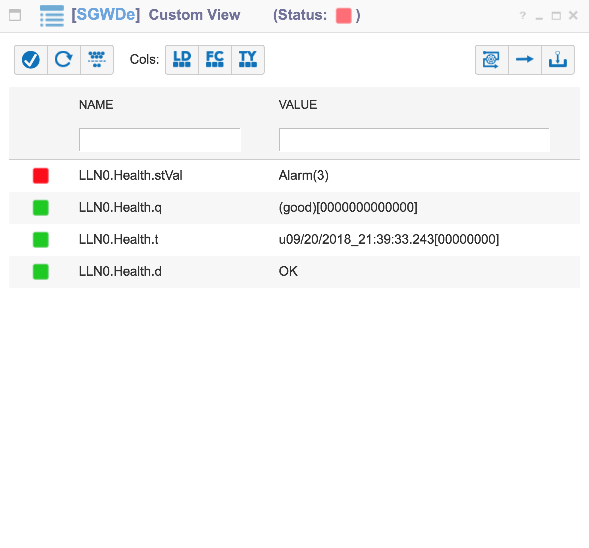
Task: Select the LLN0.Health.d name cell
Action: (x=120, y=272)
